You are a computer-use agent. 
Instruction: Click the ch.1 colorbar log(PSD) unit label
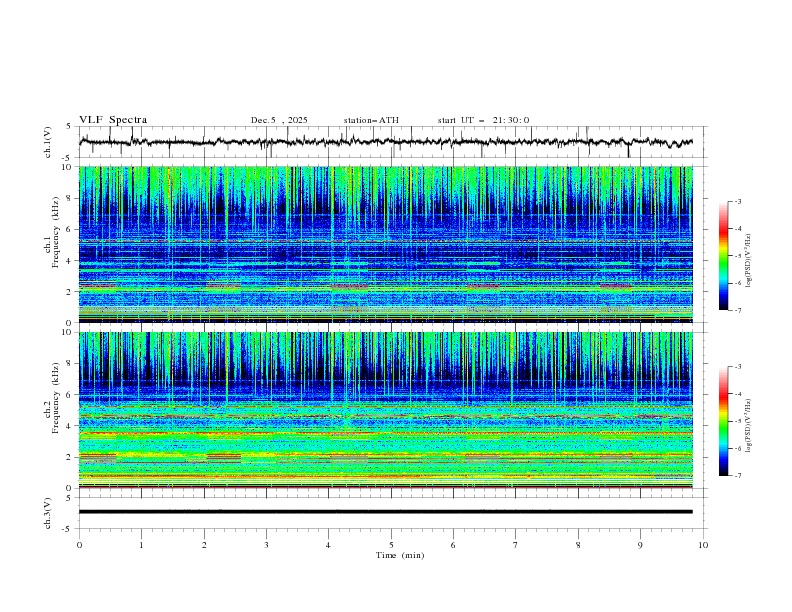click(749, 261)
